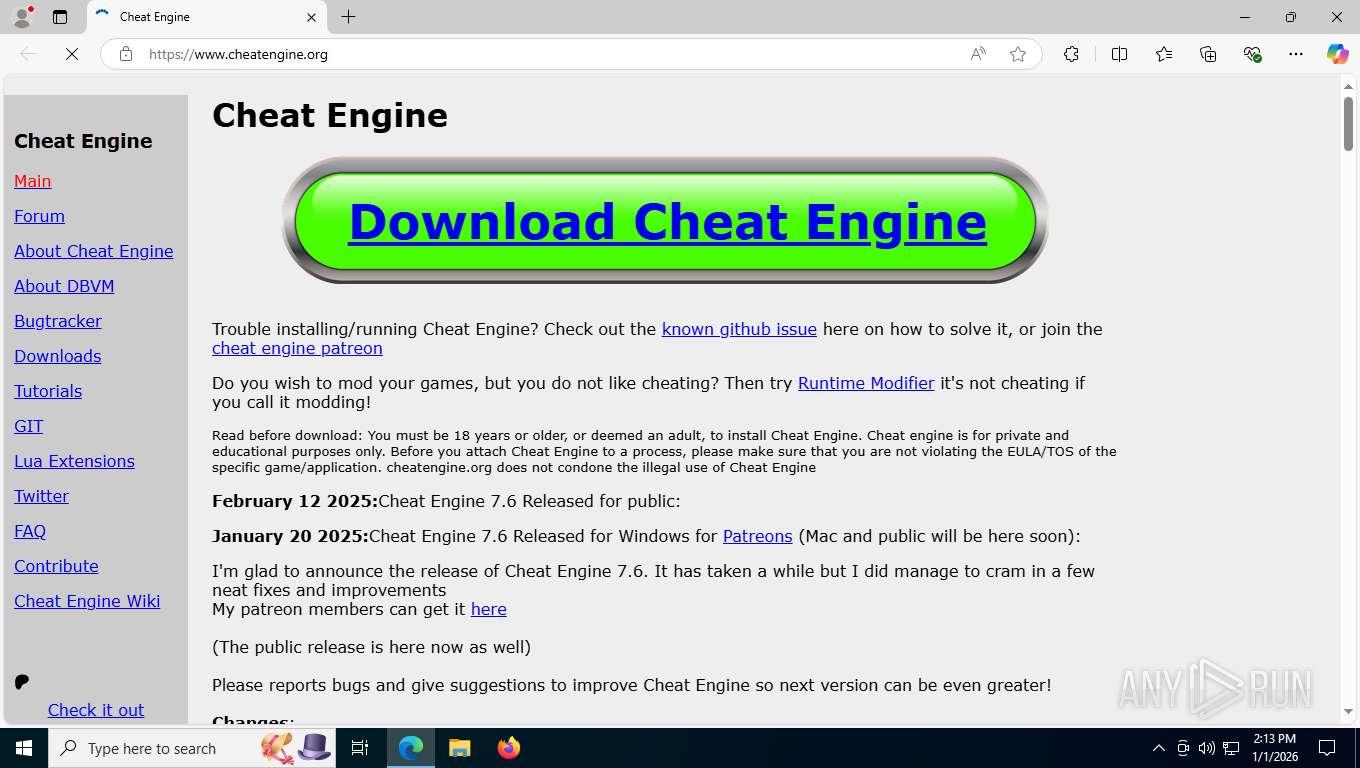Open About DBVM link
This screenshot has width=1360, height=768.
[x=64, y=286]
